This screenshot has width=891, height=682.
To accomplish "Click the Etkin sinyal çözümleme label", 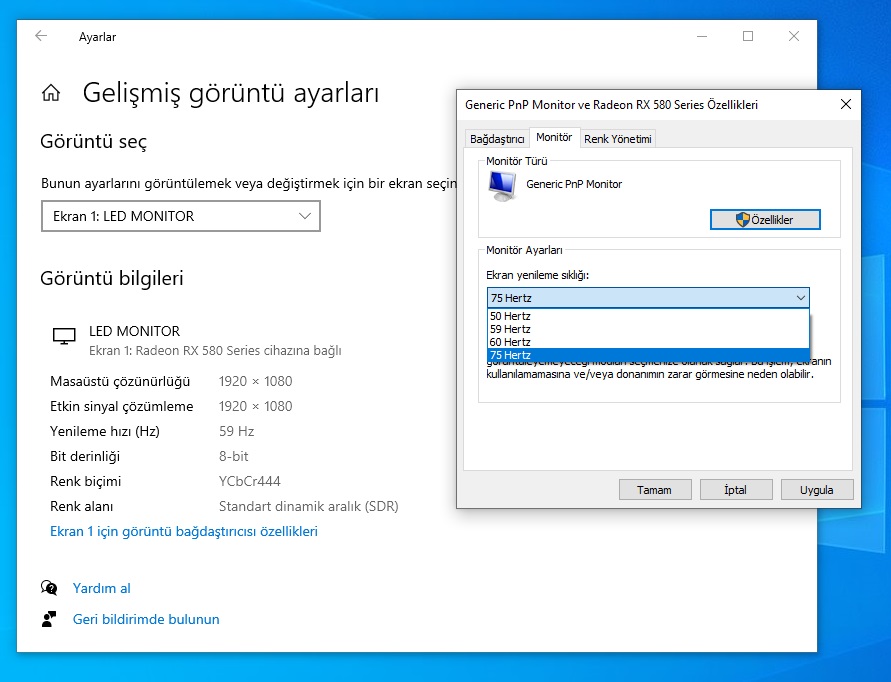I will click(x=122, y=406).
